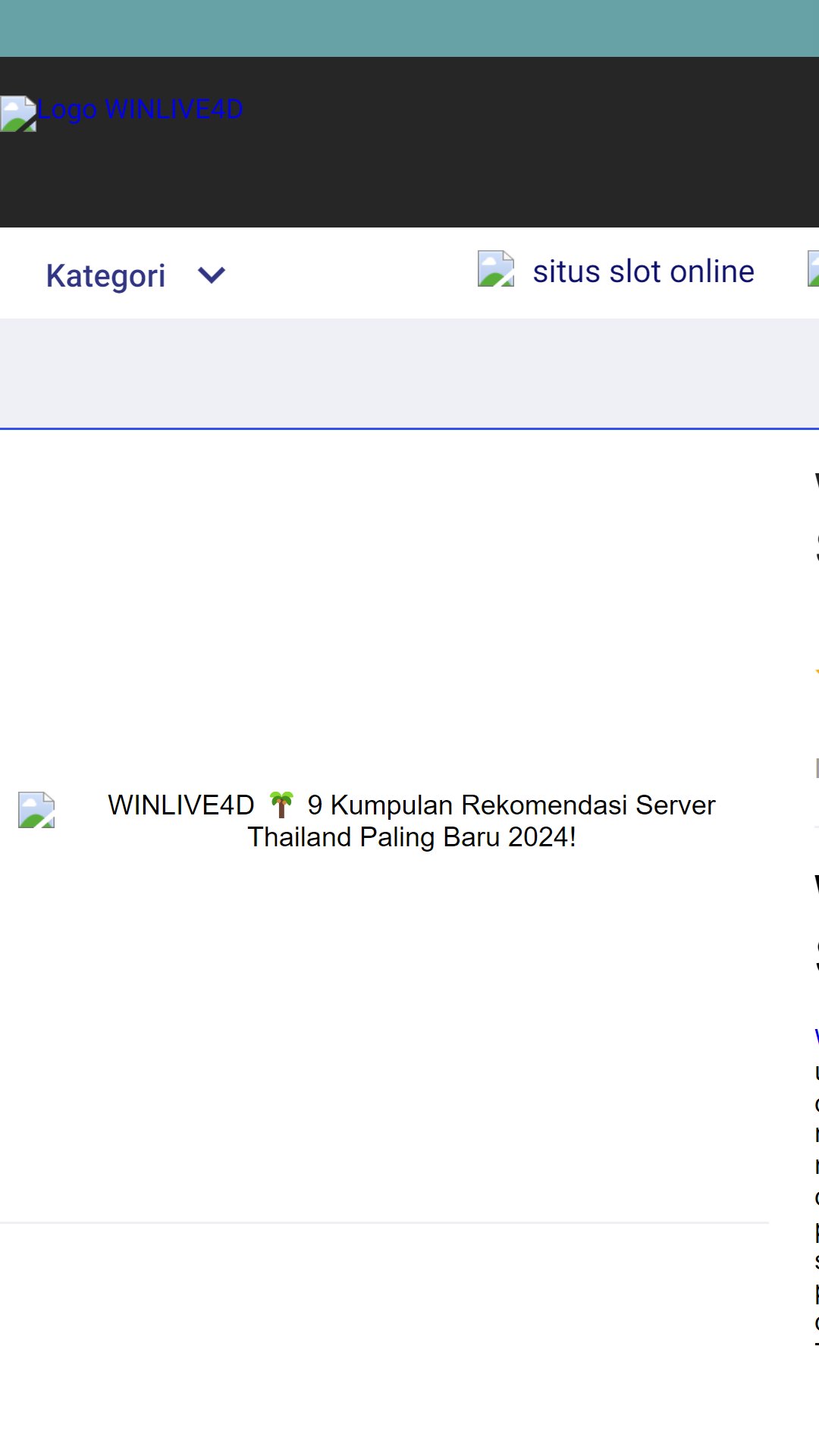Click the text 'Thailand Paling Baru 2024!'
Viewport: 819px width, 1456px height.
tap(412, 837)
